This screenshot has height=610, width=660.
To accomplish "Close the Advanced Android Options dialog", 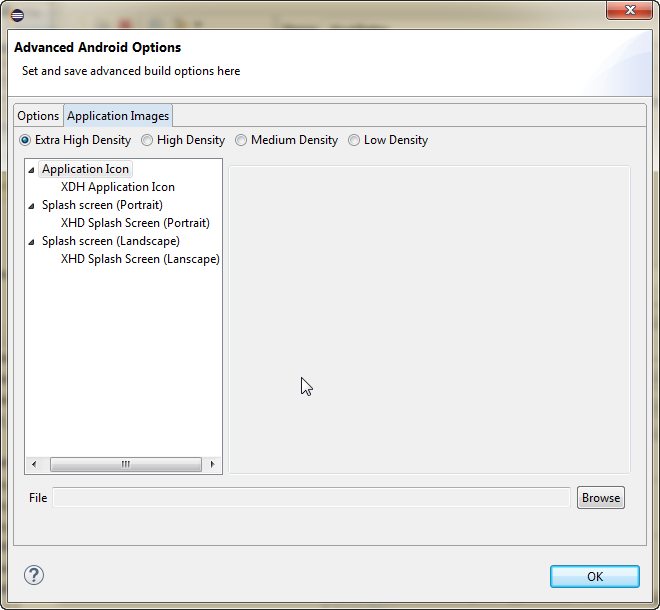I will 629,10.
